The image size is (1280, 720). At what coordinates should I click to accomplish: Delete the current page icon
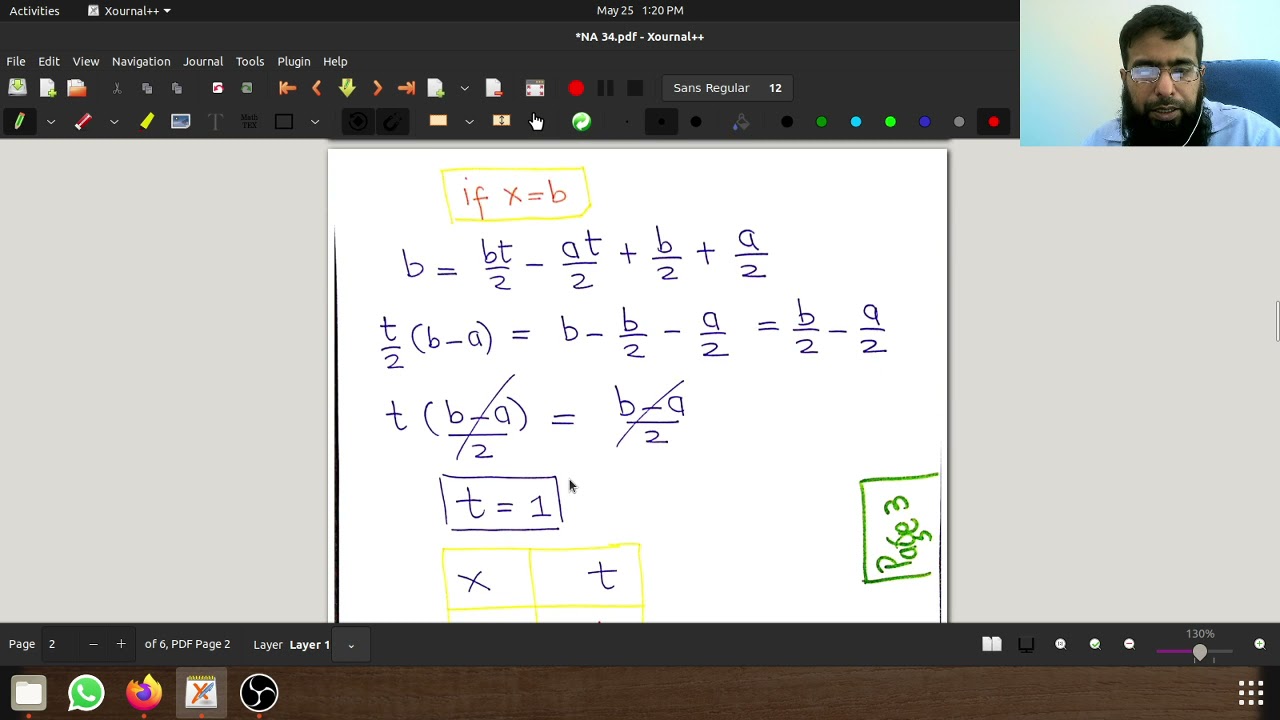493,88
